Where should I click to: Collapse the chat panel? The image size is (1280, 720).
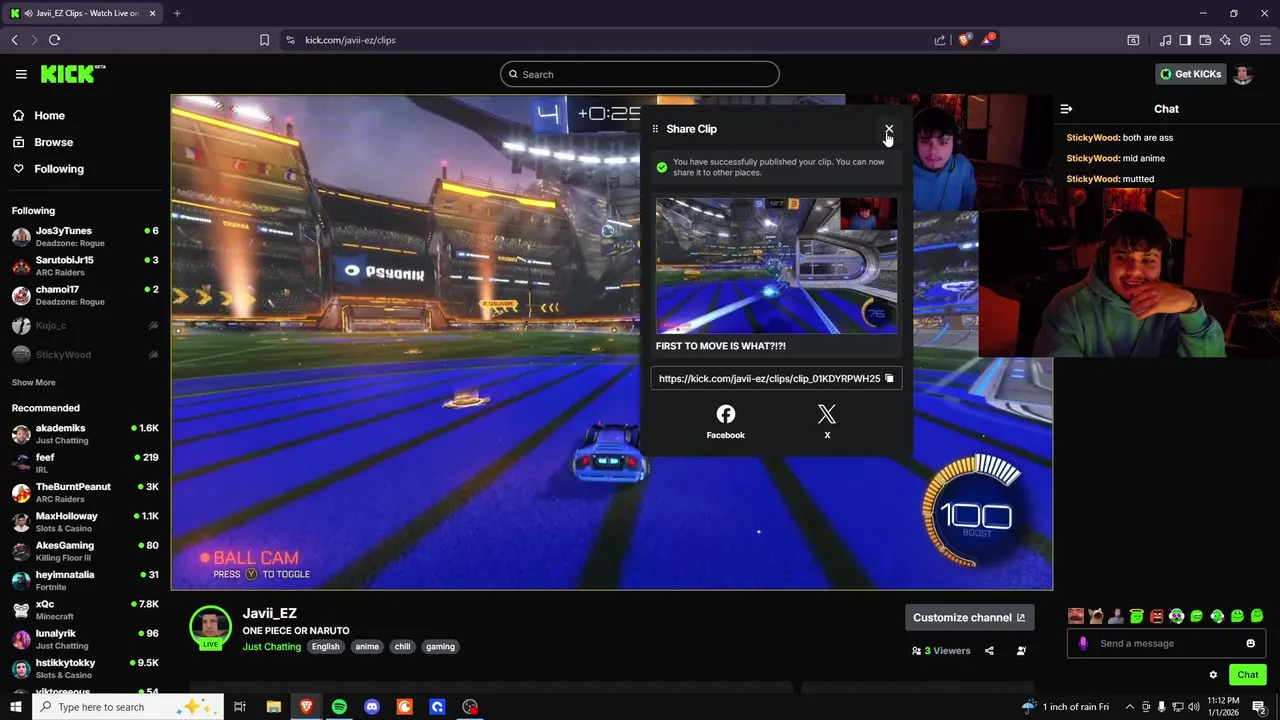pos(1066,109)
